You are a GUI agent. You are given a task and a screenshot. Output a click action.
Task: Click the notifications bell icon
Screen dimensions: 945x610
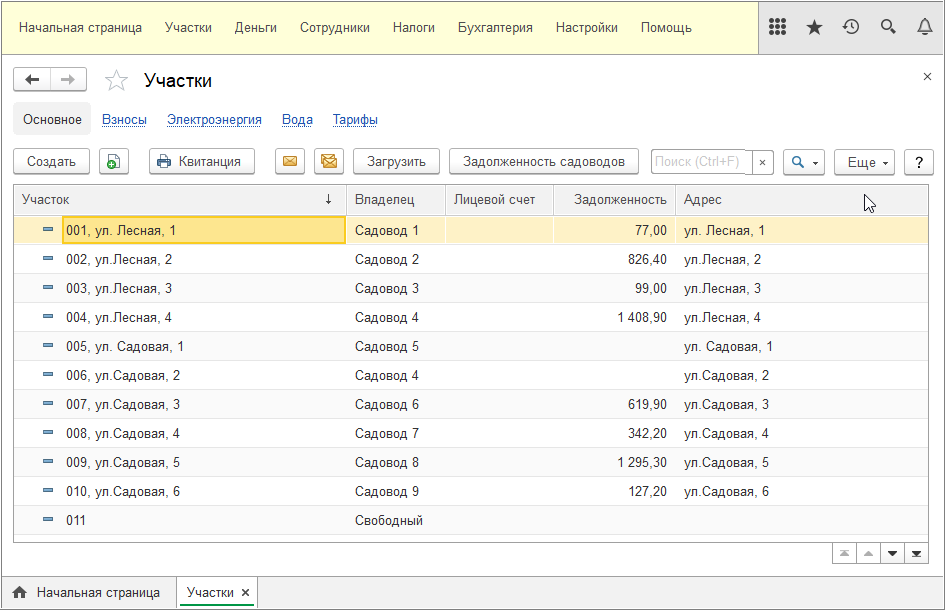tap(924, 27)
